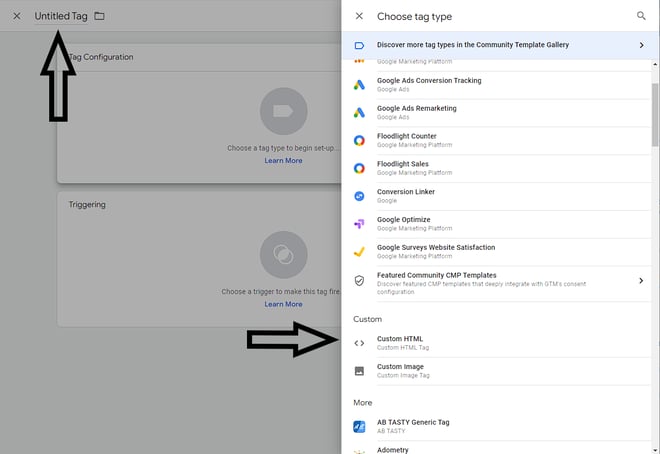Click the folder icon next to Untitled Tag
This screenshot has height=454, width=660.
coord(99,16)
